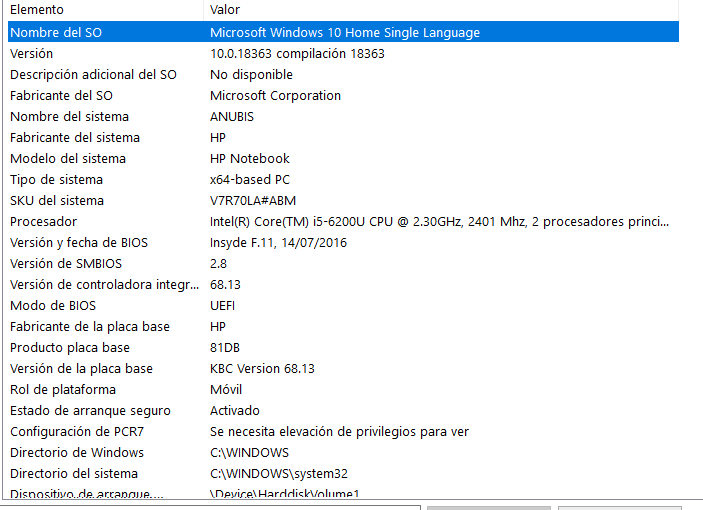Select the 'Versión' row label
Image resolution: width=703 pixels, height=510 pixels.
(31, 54)
